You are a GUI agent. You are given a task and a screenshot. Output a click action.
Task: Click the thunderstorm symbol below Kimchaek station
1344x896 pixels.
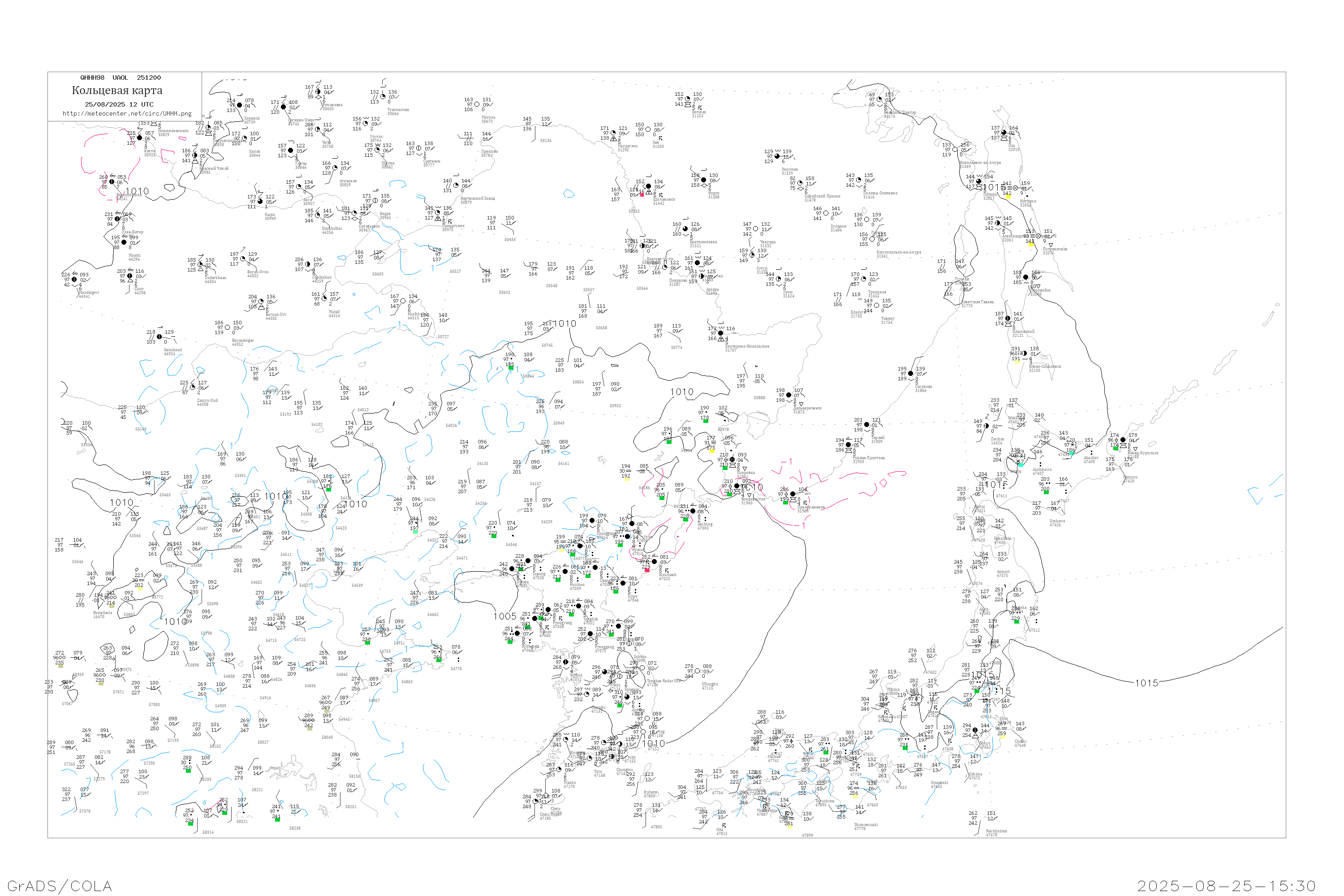click(x=666, y=571)
